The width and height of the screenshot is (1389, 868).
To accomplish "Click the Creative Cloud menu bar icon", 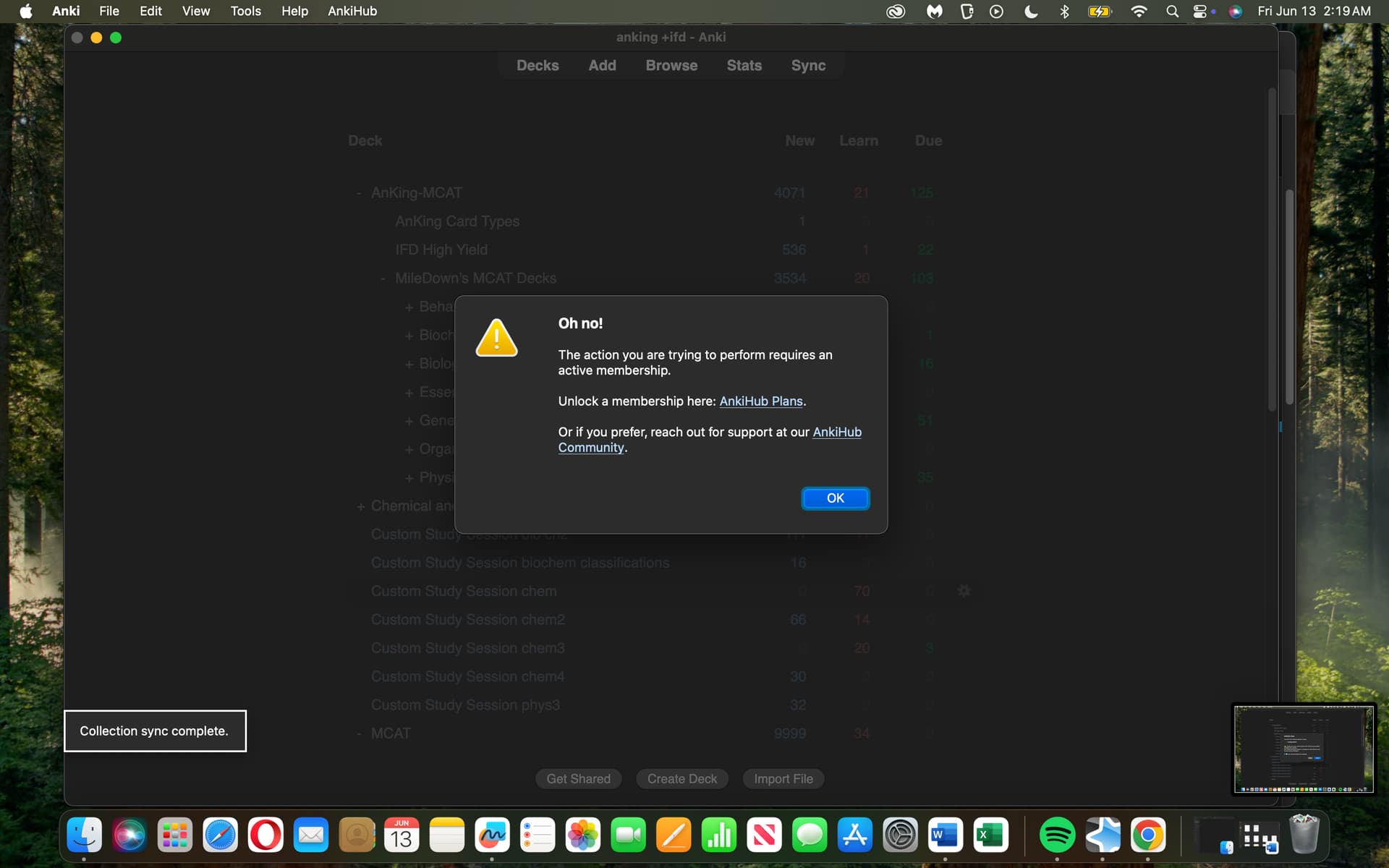I will (x=896, y=11).
